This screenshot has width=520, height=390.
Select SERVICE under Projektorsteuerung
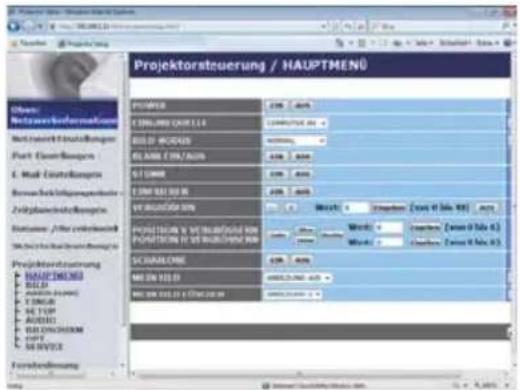click(44, 347)
